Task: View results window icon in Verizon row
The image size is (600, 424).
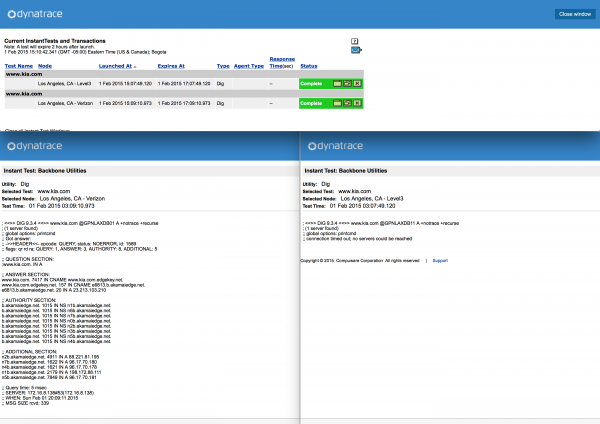Action: click(x=337, y=103)
